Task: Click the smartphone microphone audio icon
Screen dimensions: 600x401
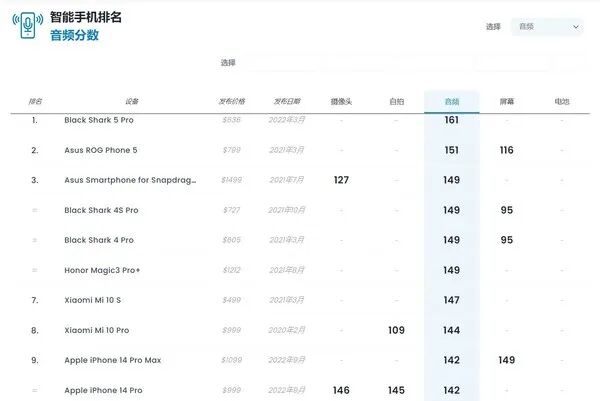Action: click(28, 25)
